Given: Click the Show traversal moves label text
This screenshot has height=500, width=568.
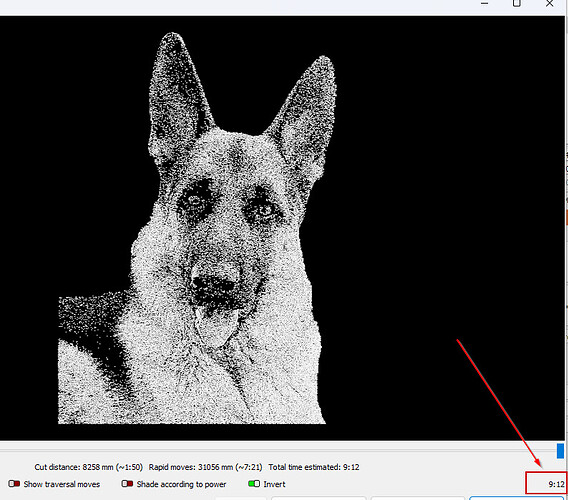Looking at the screenshot, I should click(62, 484).
